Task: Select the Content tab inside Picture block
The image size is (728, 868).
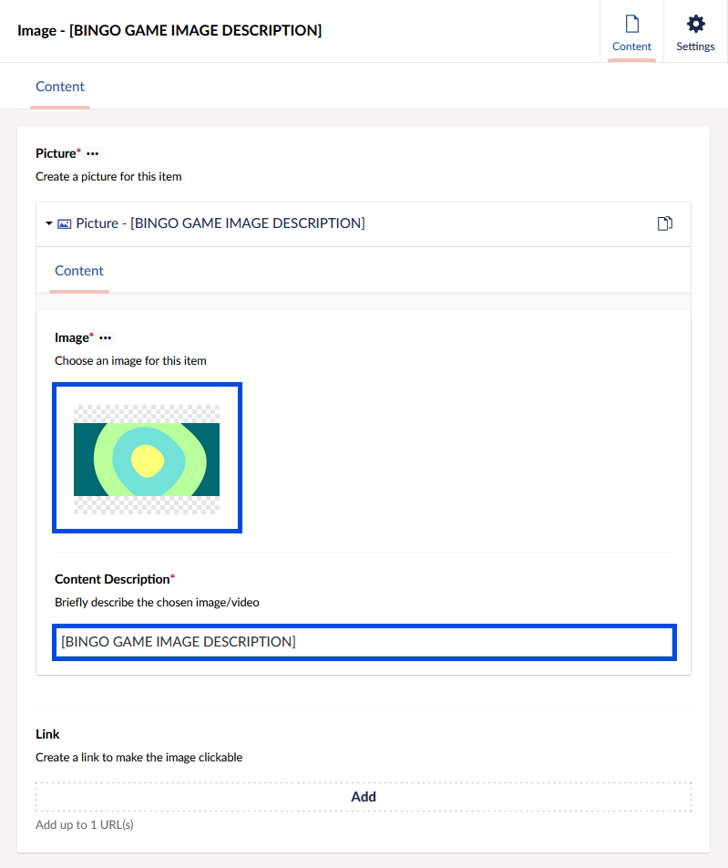Action: coord(79,271)
